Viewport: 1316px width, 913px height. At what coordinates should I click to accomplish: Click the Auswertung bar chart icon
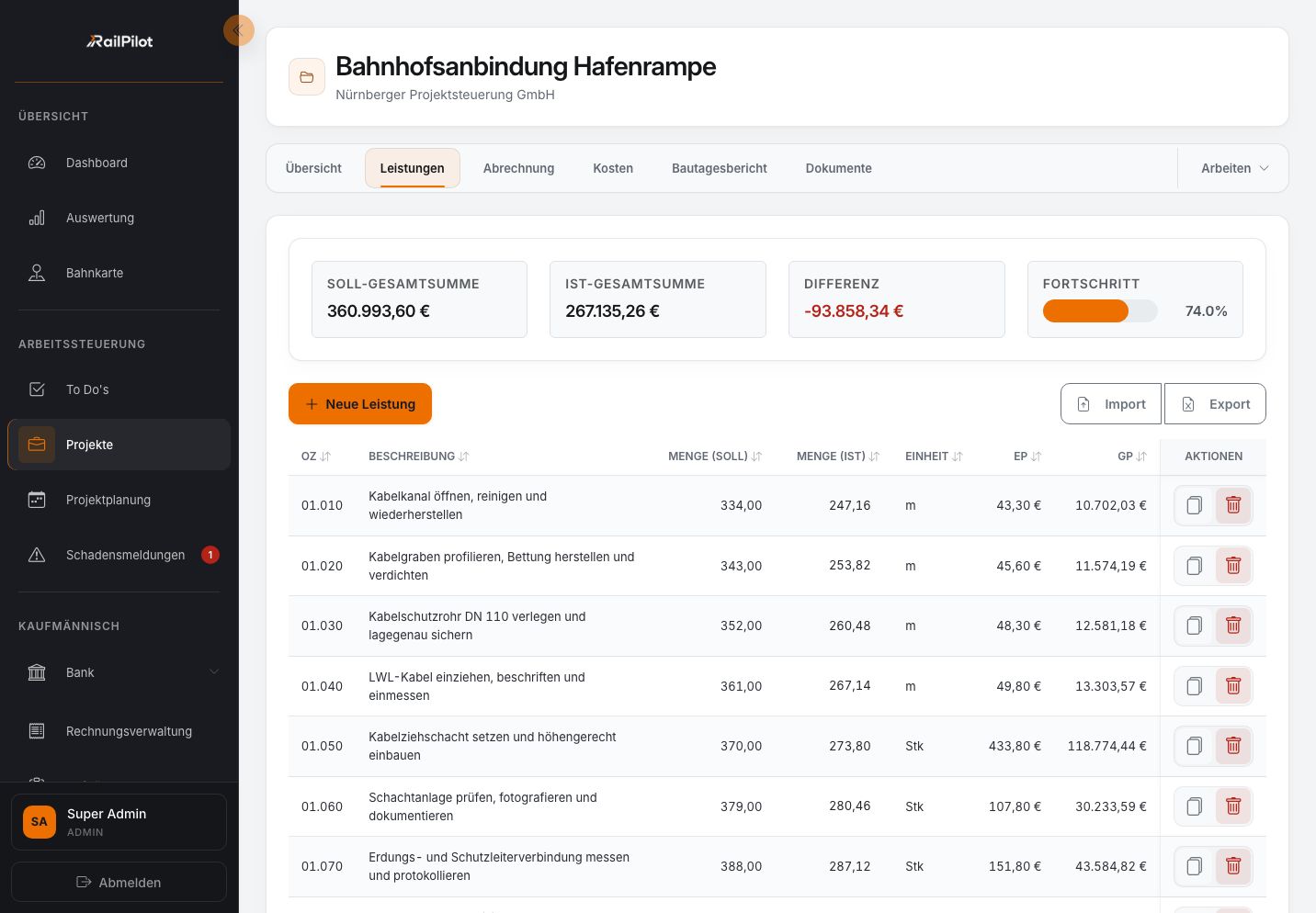pyautogui.click(x=37, y=218)
